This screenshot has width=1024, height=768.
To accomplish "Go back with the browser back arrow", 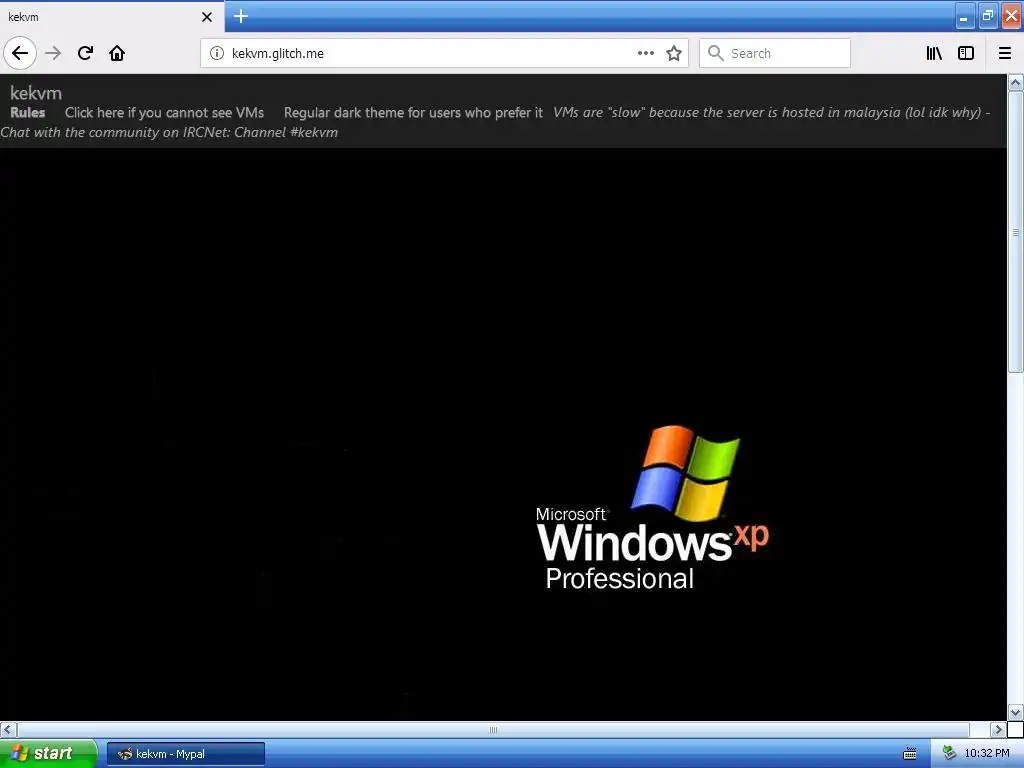I will click(x=20, y=53).
